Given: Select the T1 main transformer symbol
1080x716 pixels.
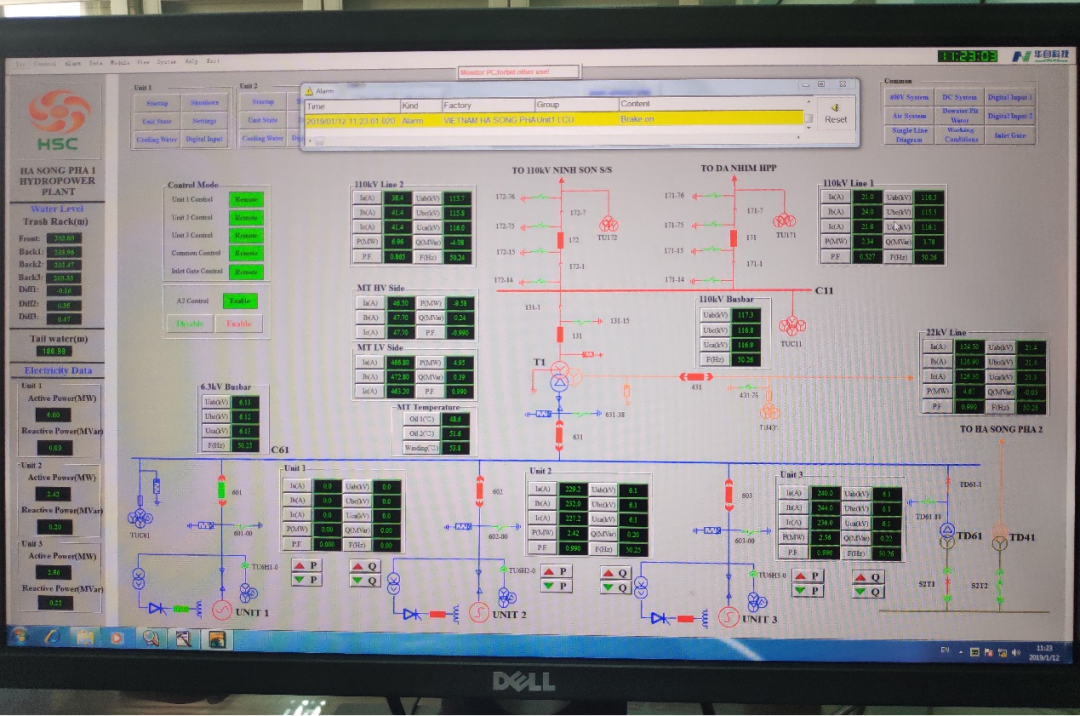Looking at the screenshot, I should pyautogui.click(x=559, y=379).
